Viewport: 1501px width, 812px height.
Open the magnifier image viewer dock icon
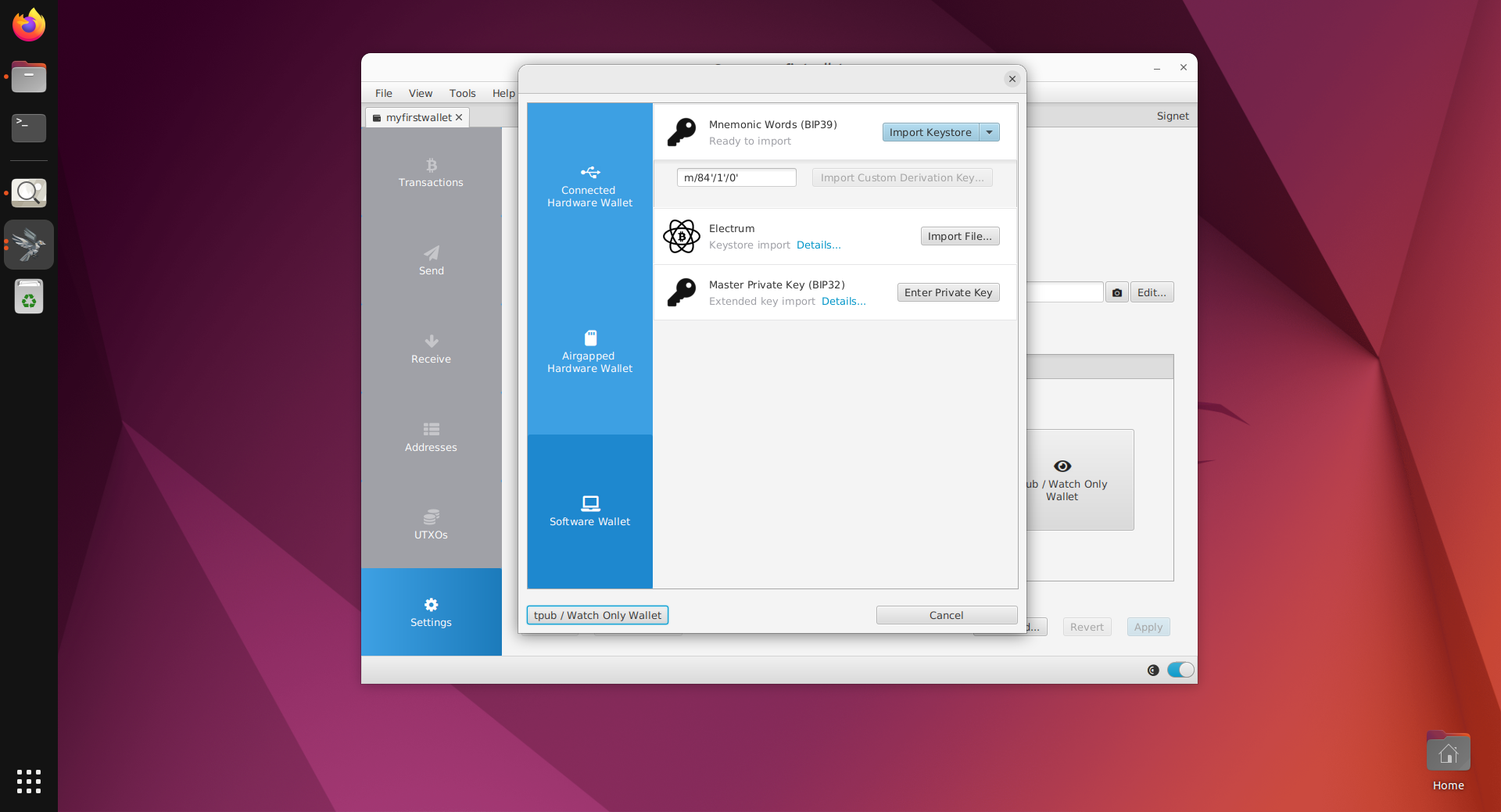tap(29, 192)
